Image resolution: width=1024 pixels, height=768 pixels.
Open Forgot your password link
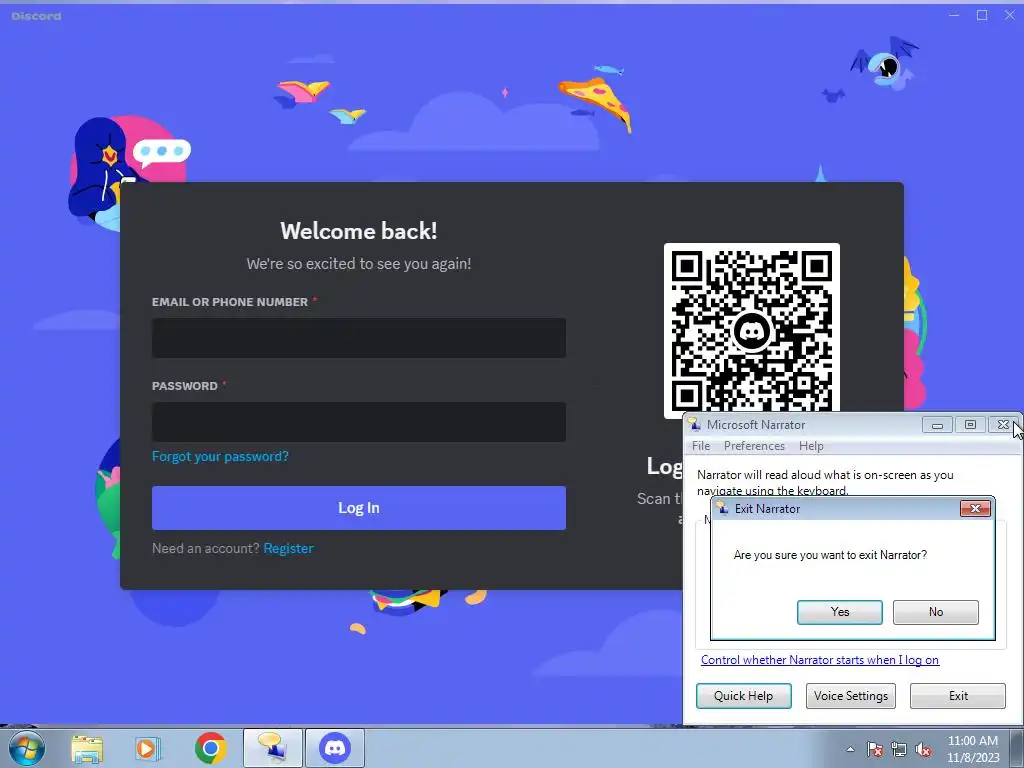pos(220,456)
